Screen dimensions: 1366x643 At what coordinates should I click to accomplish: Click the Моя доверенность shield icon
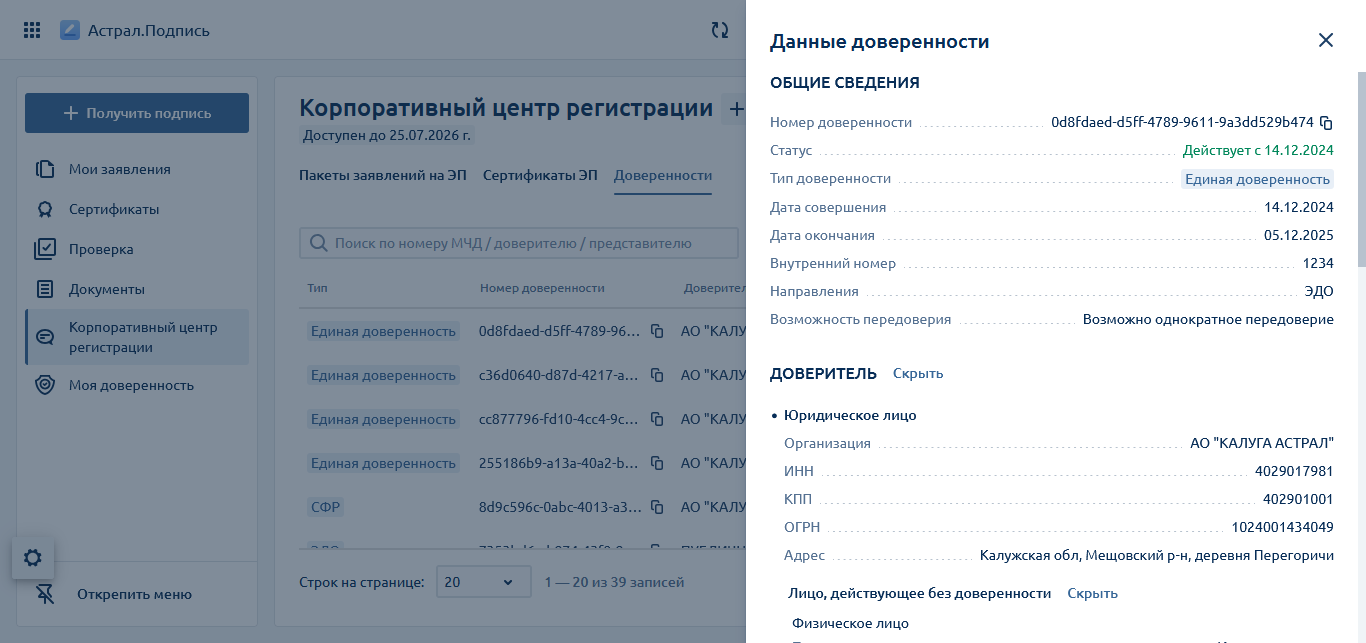pos(44,385)
